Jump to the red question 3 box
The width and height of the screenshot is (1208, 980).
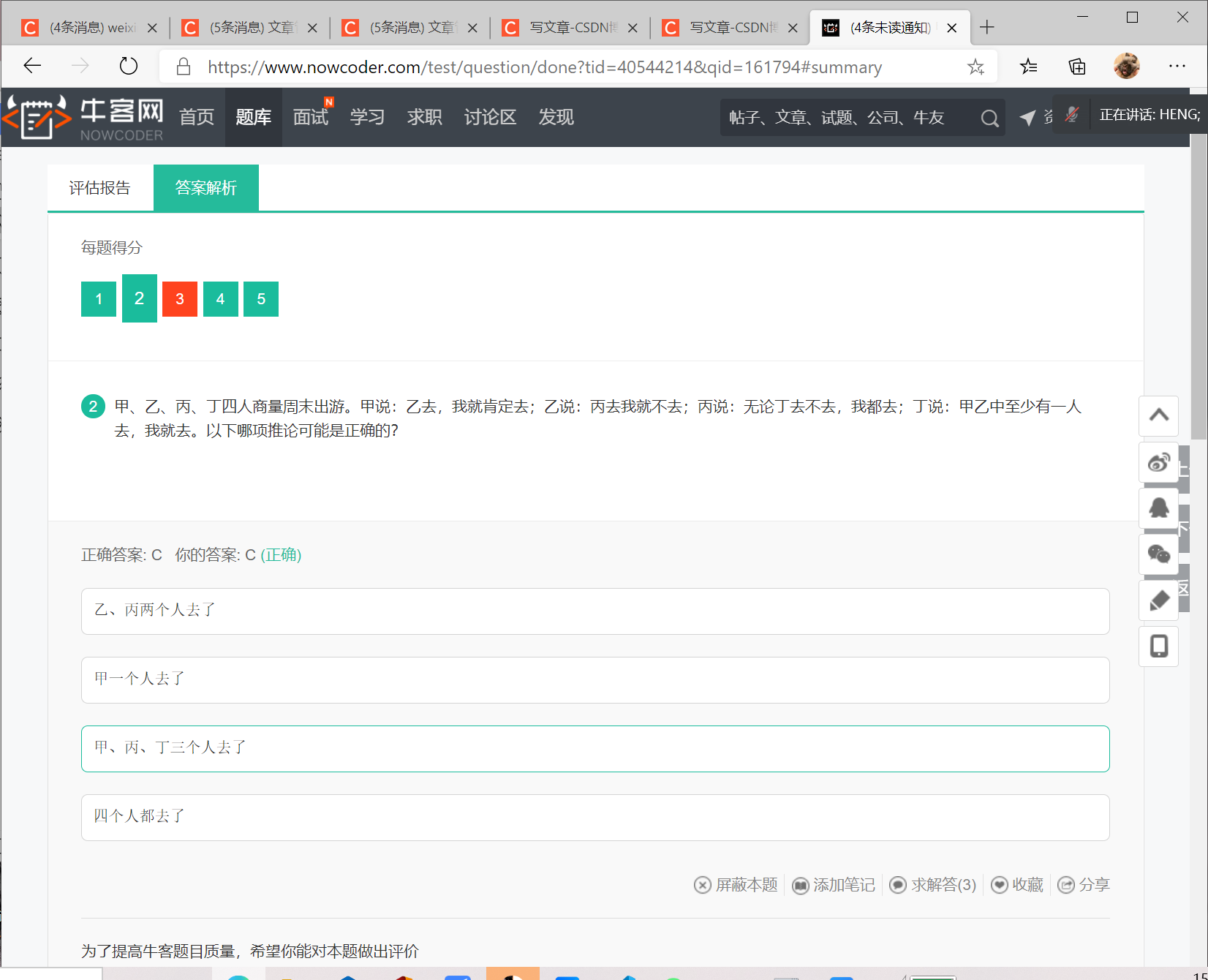(180, 299)
